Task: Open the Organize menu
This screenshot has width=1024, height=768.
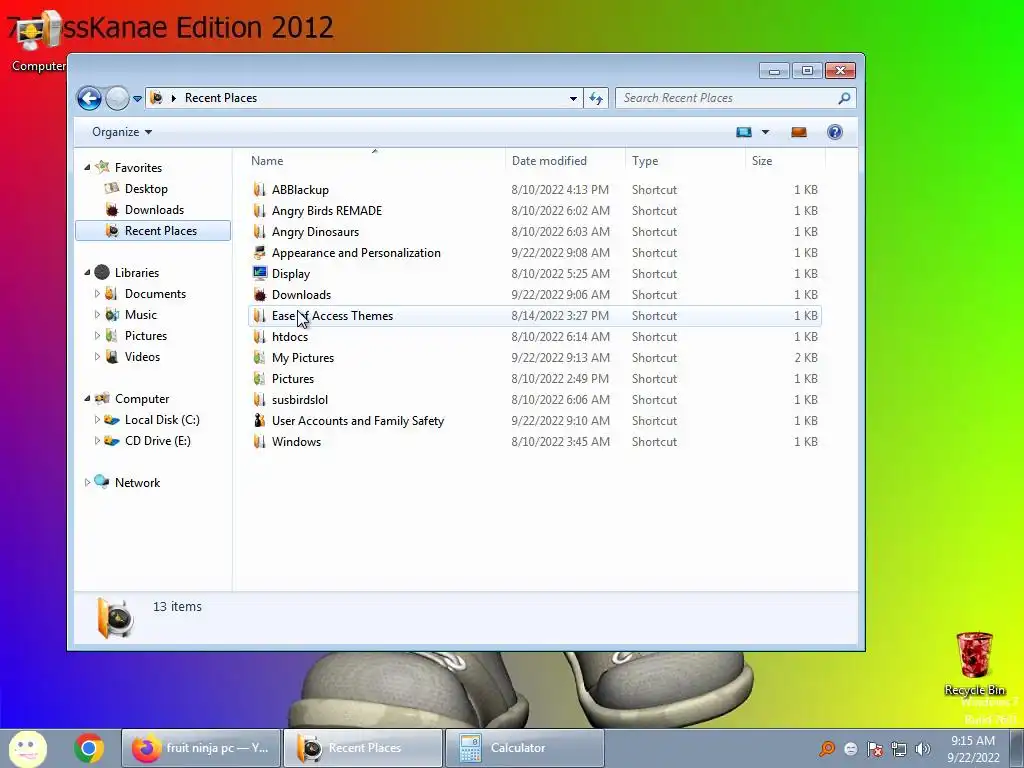Action: pyautogui.click(x=121, y=132)
